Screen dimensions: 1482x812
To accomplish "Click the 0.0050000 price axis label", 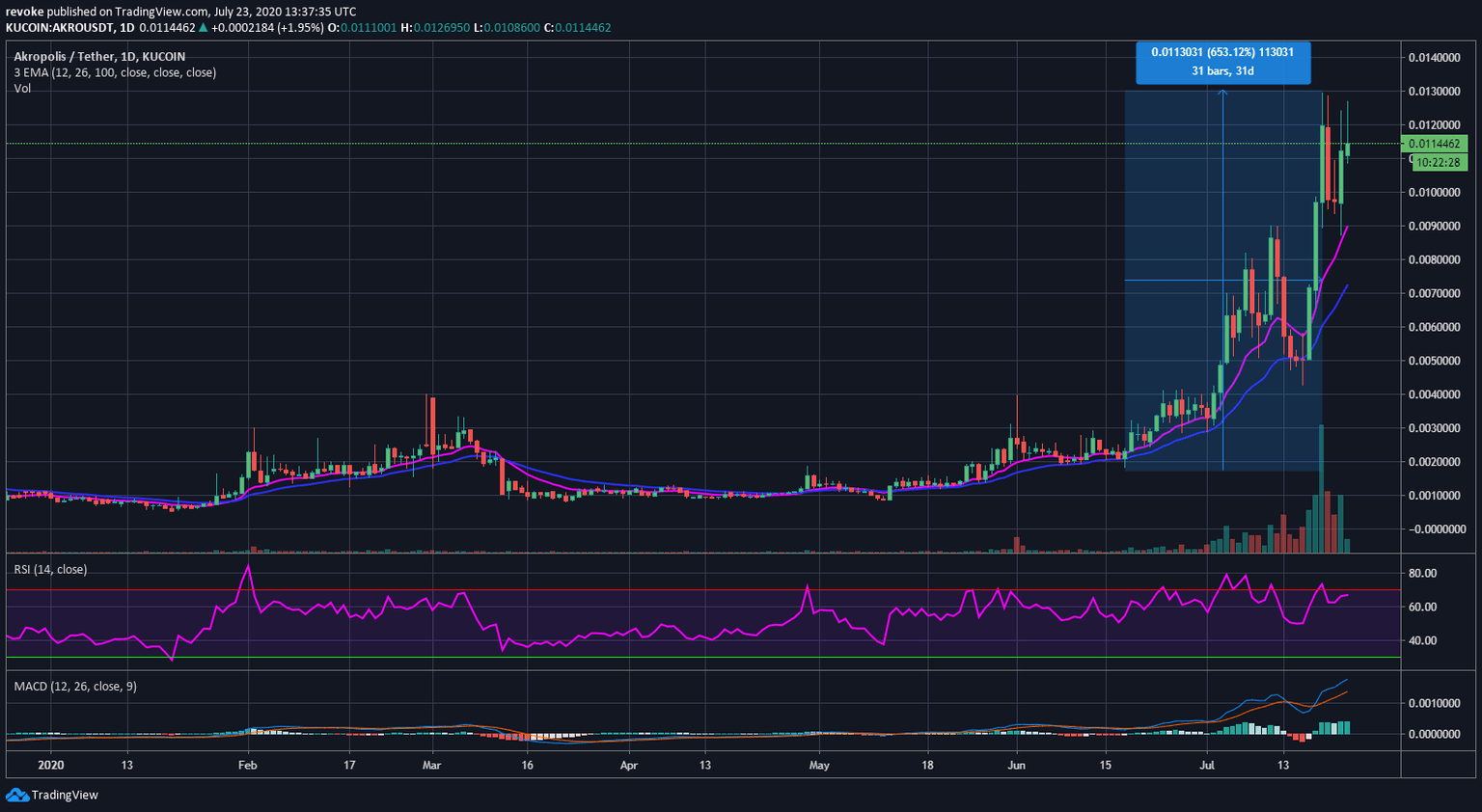I will (x=1434, y=361).
